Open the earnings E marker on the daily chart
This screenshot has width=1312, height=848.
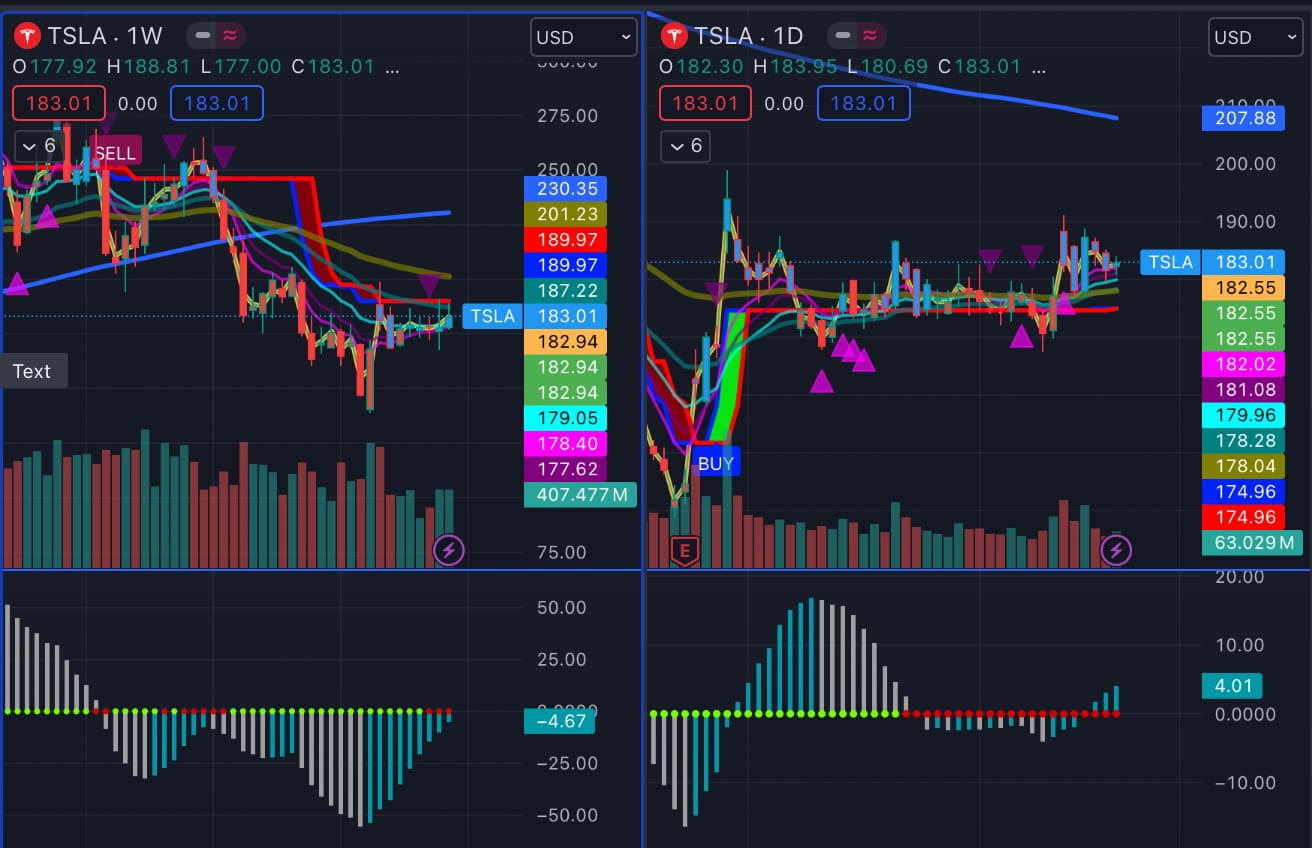coord(685,550)
